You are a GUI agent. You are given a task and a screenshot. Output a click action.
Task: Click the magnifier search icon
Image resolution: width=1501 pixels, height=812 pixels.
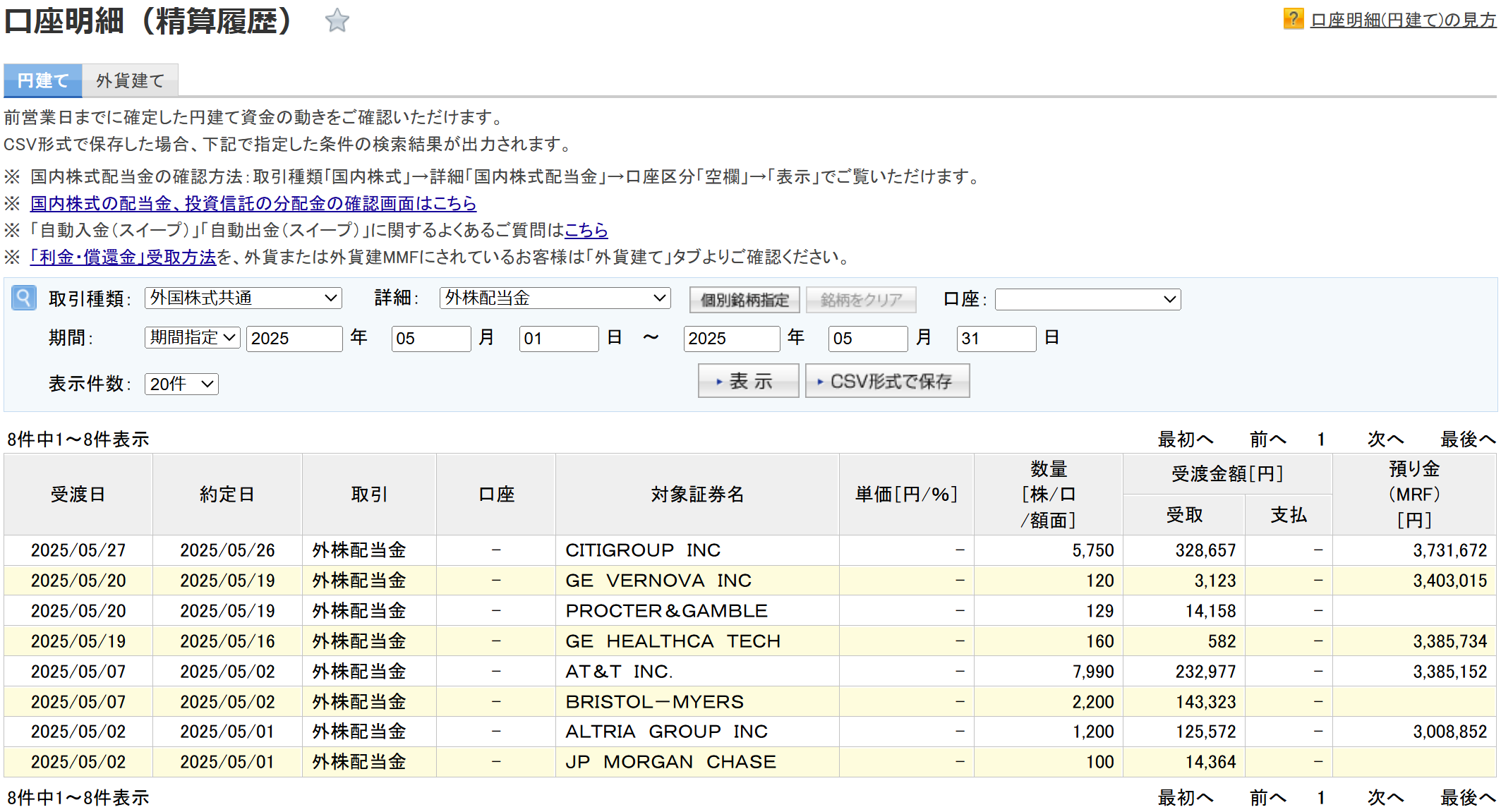coord(23,298)
